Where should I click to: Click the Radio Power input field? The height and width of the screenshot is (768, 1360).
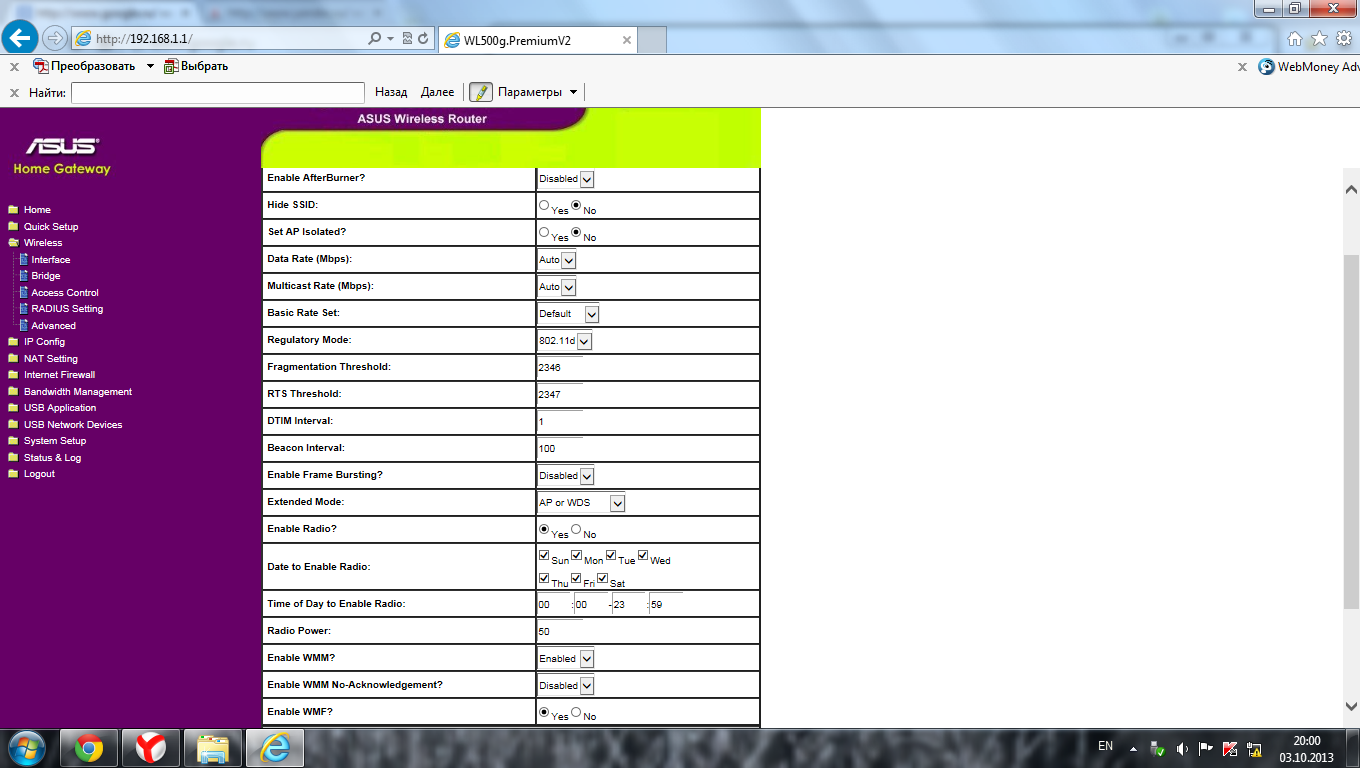pyautogui.click(x=560, y=631)
